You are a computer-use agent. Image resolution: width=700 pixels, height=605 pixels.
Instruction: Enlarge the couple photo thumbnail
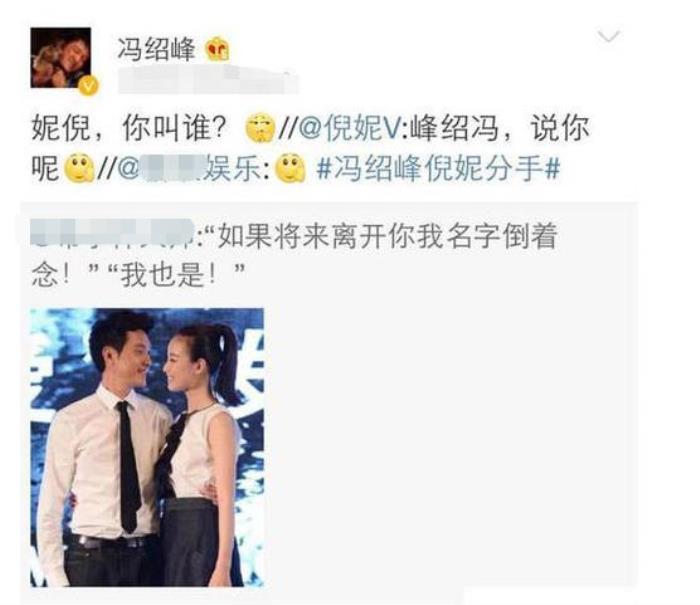147,447
